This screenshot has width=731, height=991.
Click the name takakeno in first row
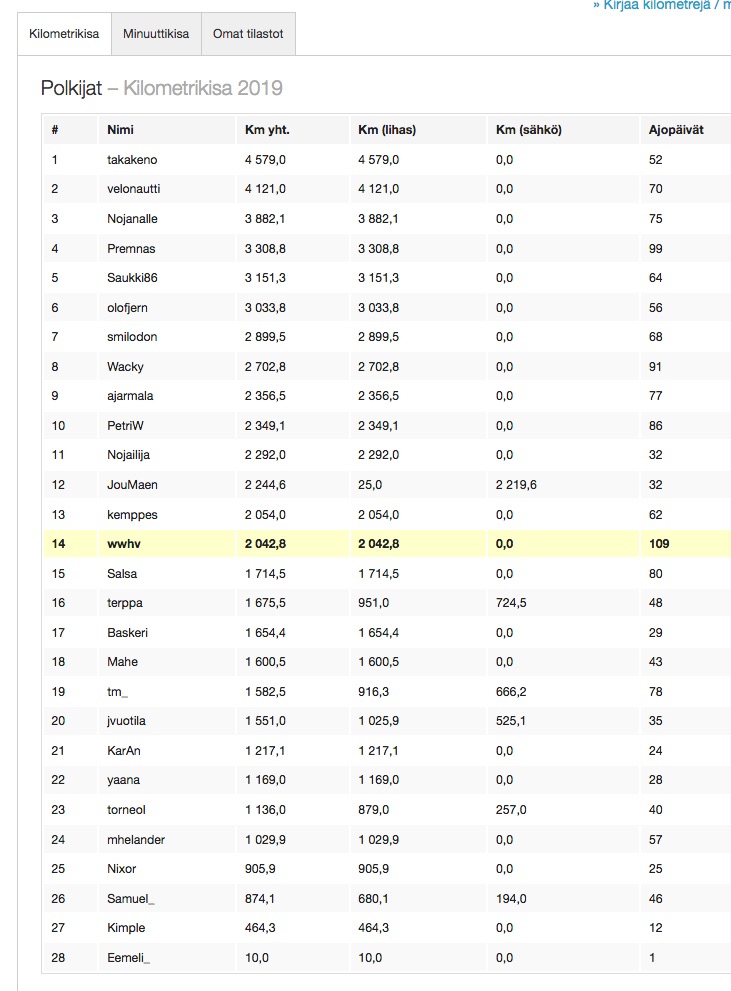[132, 160]
